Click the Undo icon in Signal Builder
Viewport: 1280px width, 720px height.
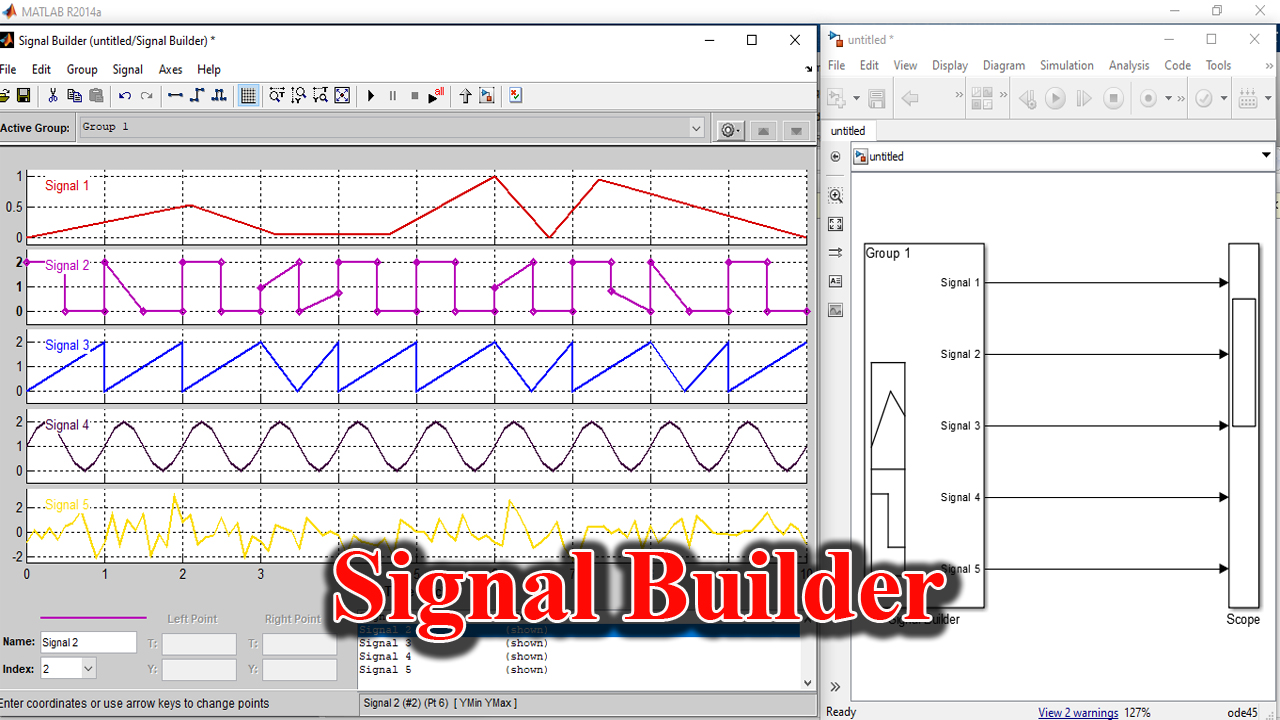pyautogui.click(x=124, y=95)
